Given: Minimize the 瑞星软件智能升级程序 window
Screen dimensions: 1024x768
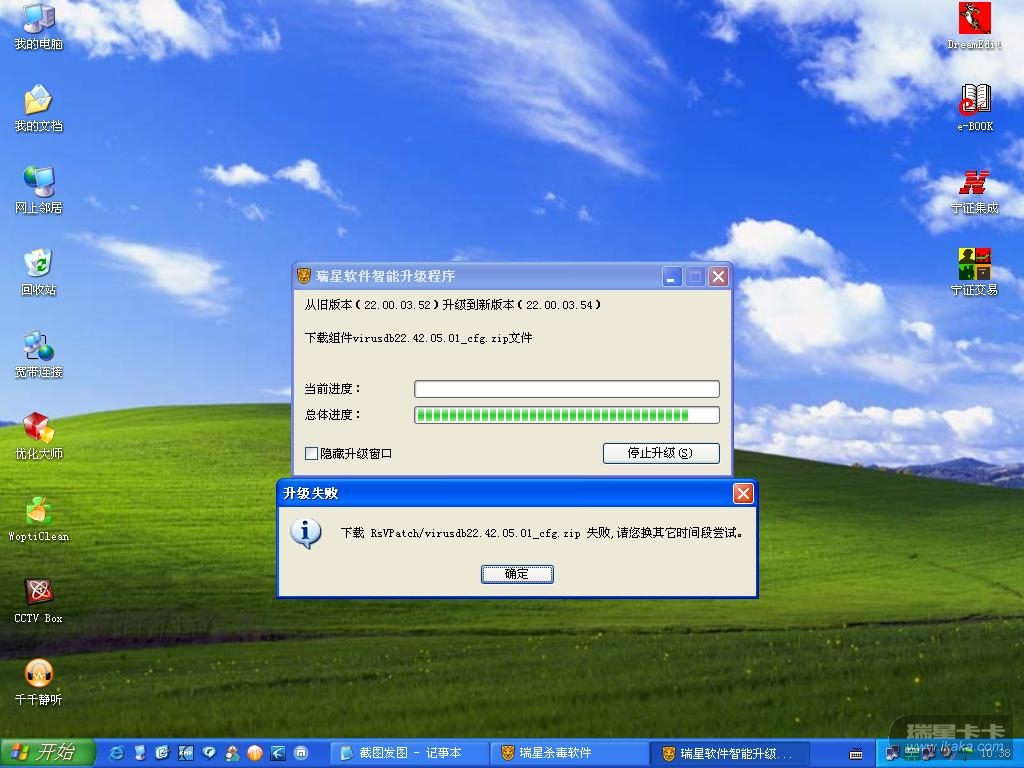Looking at the screenshot, I should (672, 276).
